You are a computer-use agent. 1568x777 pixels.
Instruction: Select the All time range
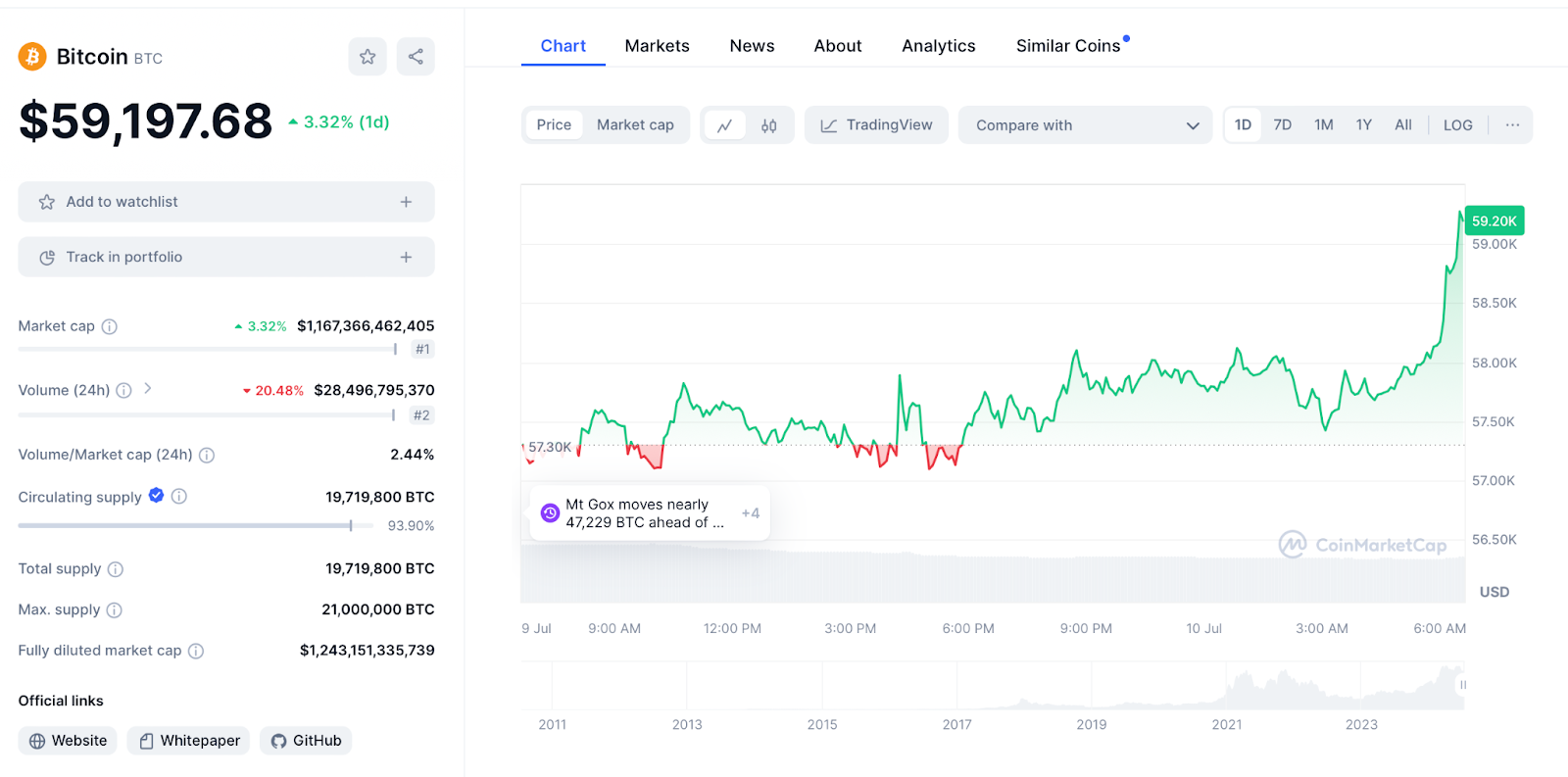[x=1403, y=125]
